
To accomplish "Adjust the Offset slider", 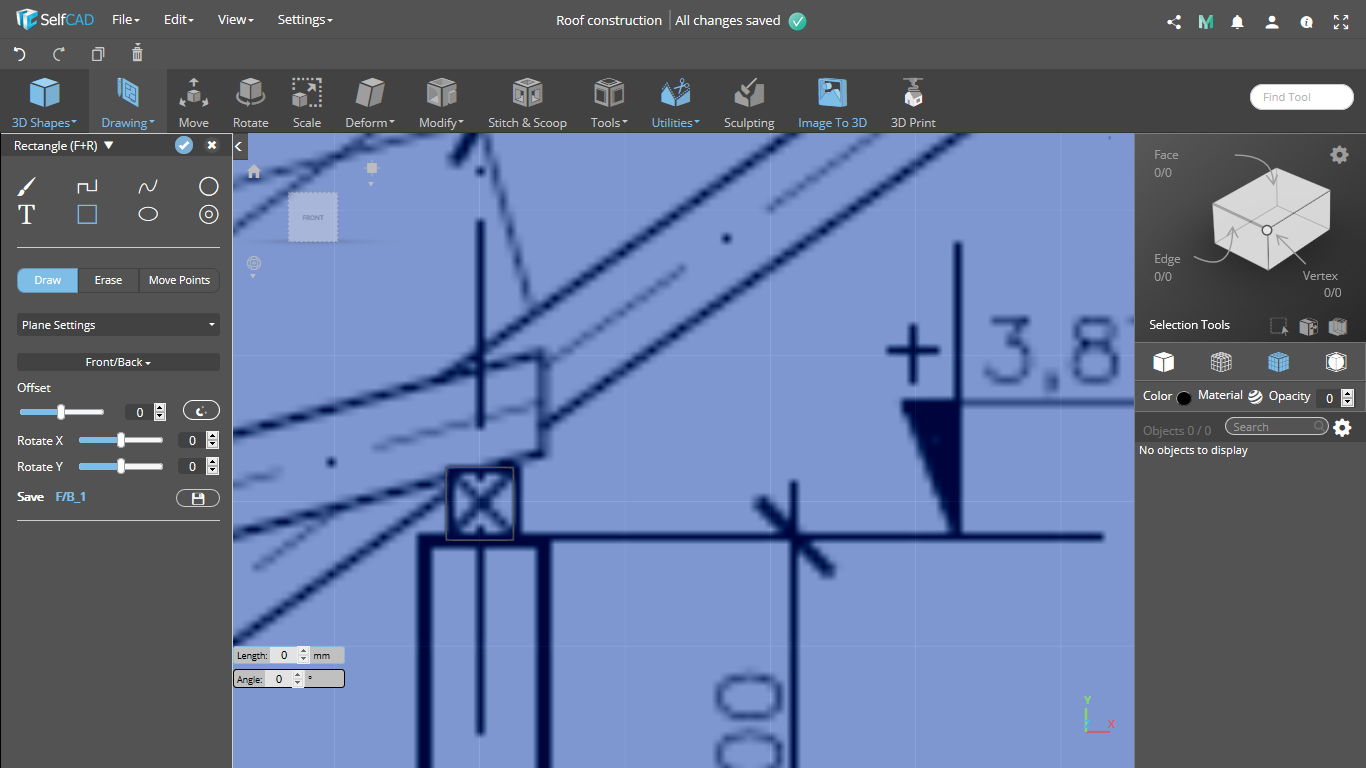I will pos(61,412).
